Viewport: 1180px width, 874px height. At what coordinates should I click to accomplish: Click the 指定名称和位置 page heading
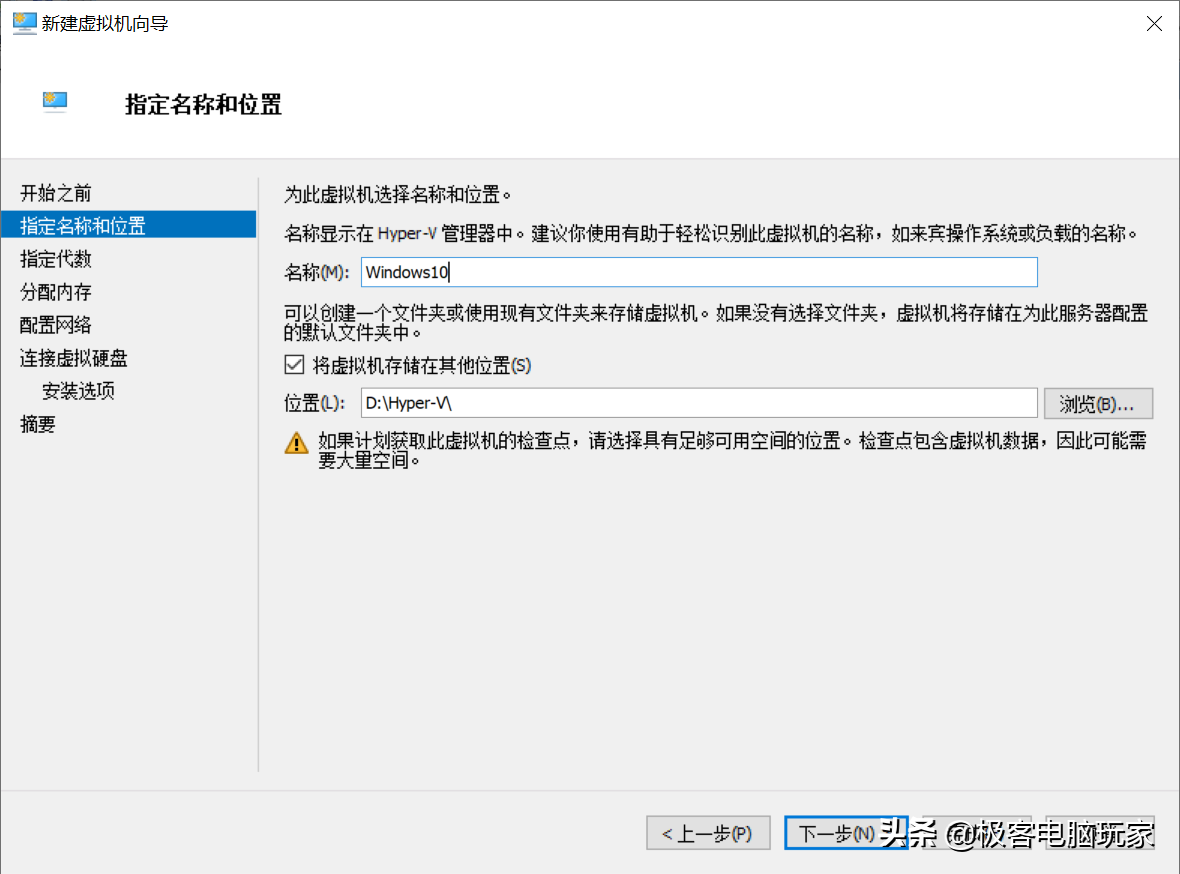[x=203, y=105]
